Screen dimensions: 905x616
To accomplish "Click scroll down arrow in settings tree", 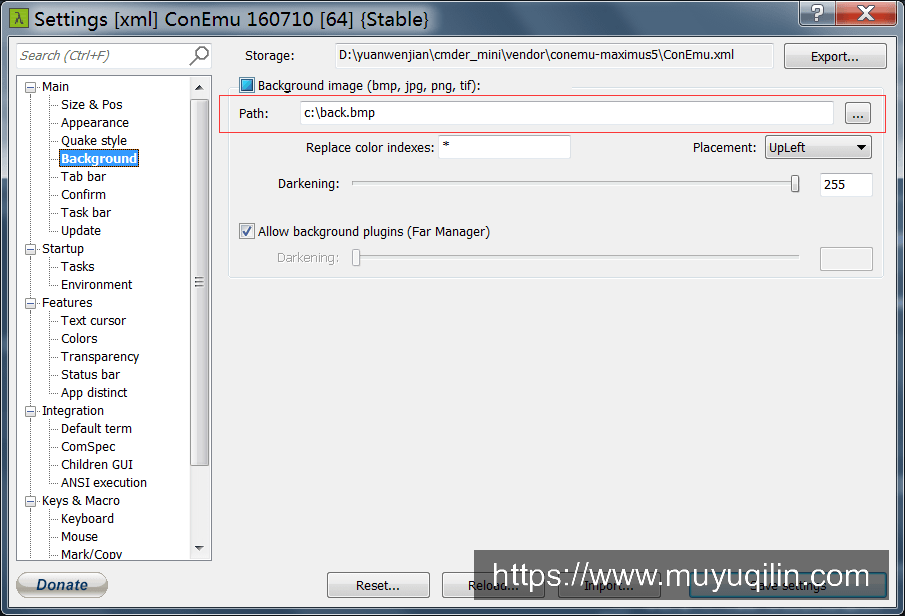I will point(199,548).
